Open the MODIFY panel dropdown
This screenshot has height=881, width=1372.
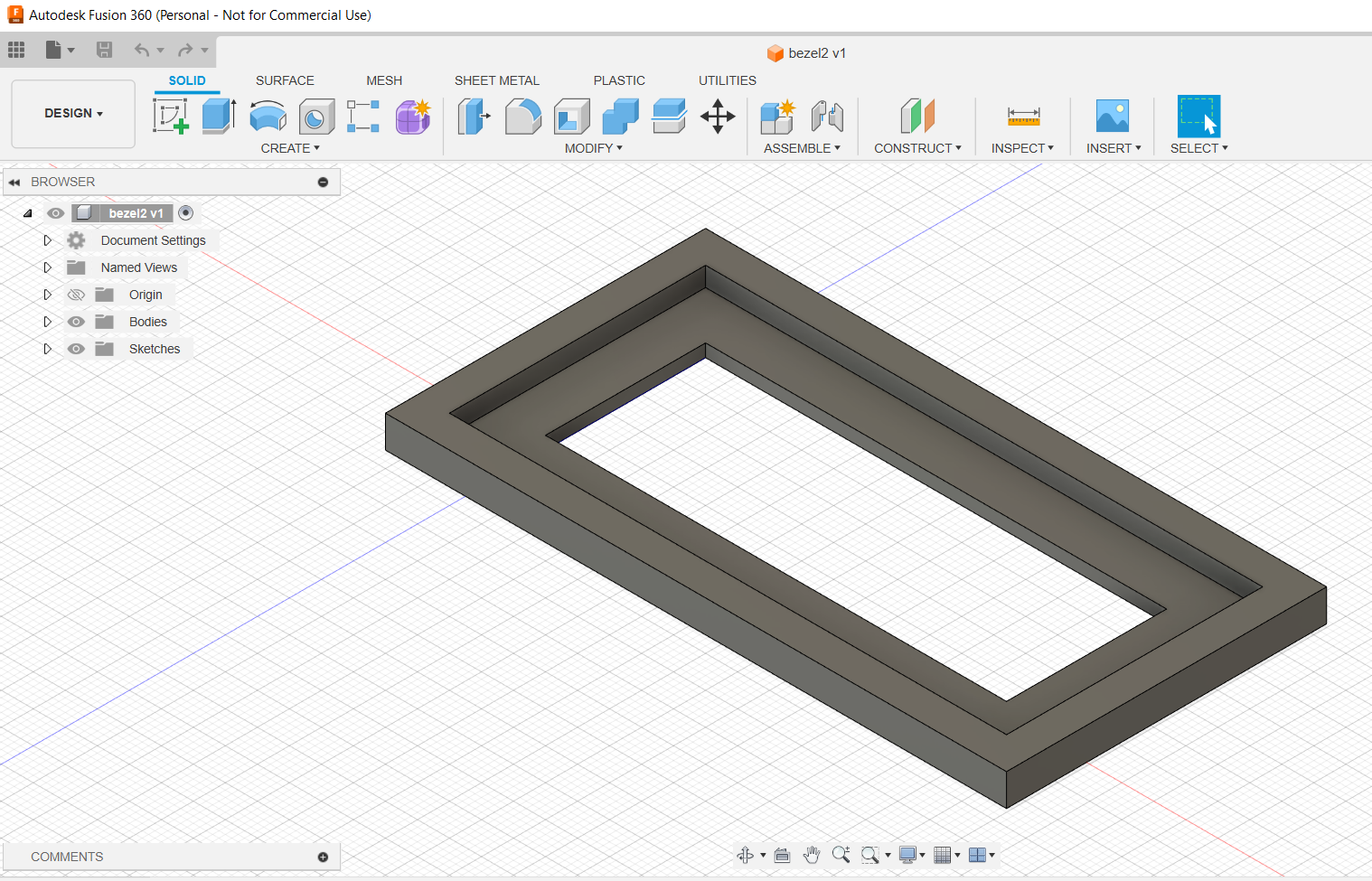click(x=594, y=148)
